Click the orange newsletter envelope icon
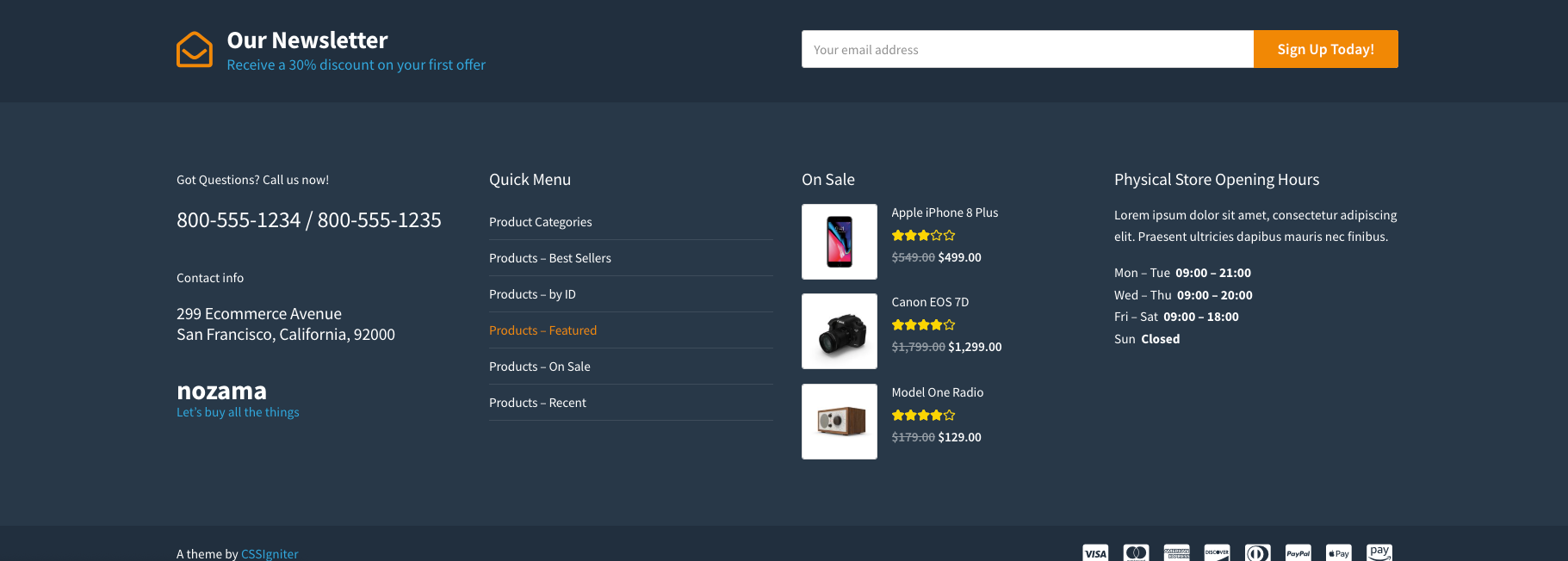This screenshot has height=561, width=1568. coord(194,49)
